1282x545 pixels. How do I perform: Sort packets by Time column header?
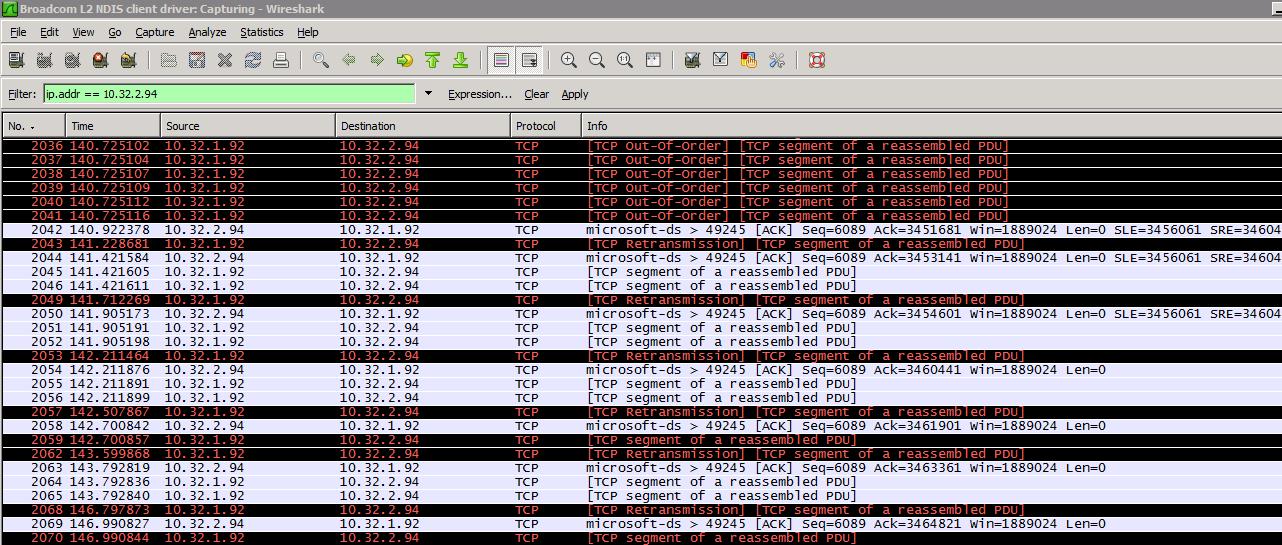coord(113,126)
